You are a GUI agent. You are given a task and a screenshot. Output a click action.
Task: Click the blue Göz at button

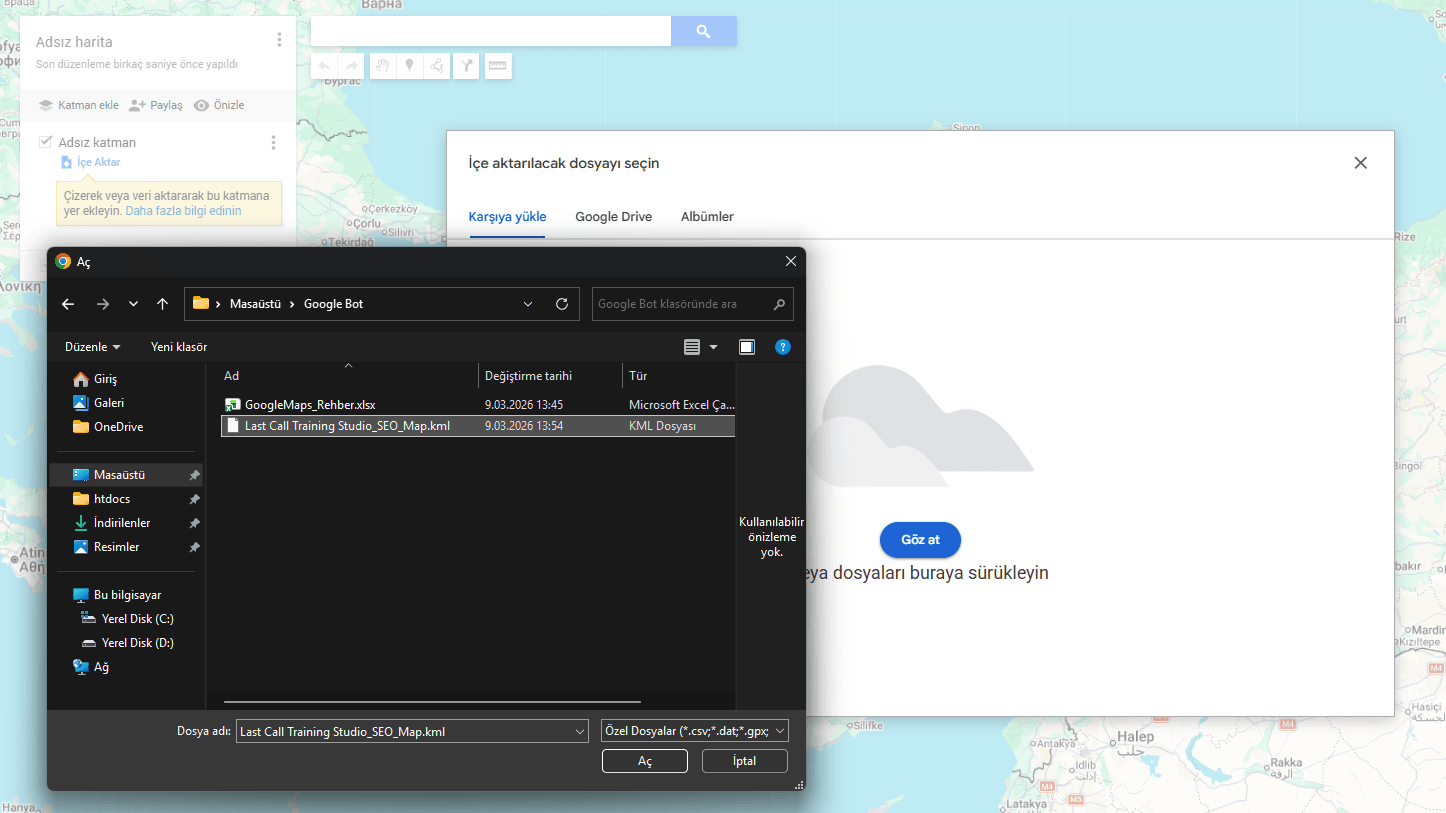(x=920, y=540)
